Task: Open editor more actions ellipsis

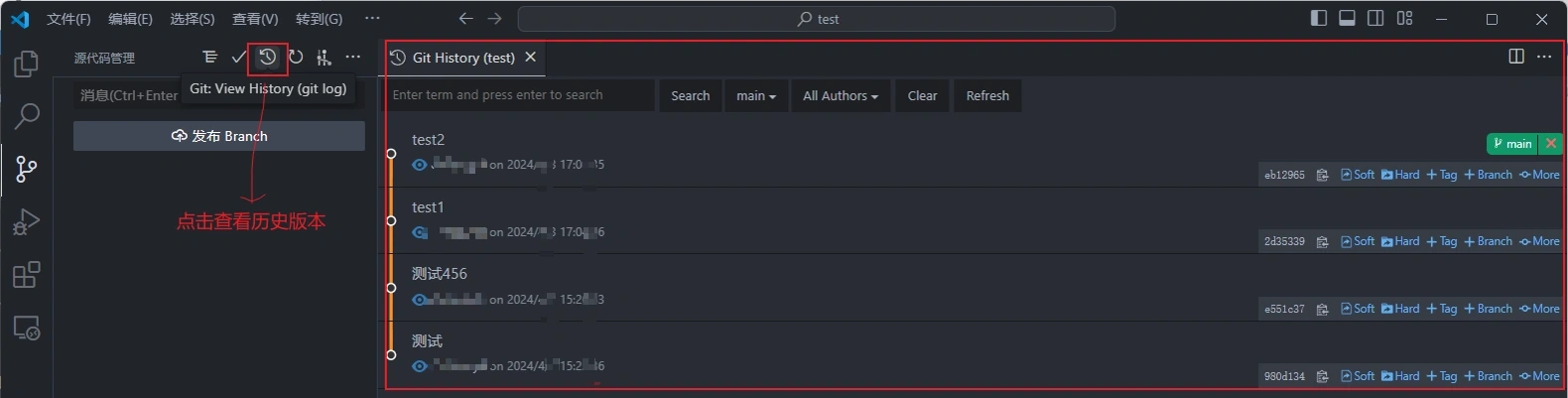Action: (x=1544, y=57)
